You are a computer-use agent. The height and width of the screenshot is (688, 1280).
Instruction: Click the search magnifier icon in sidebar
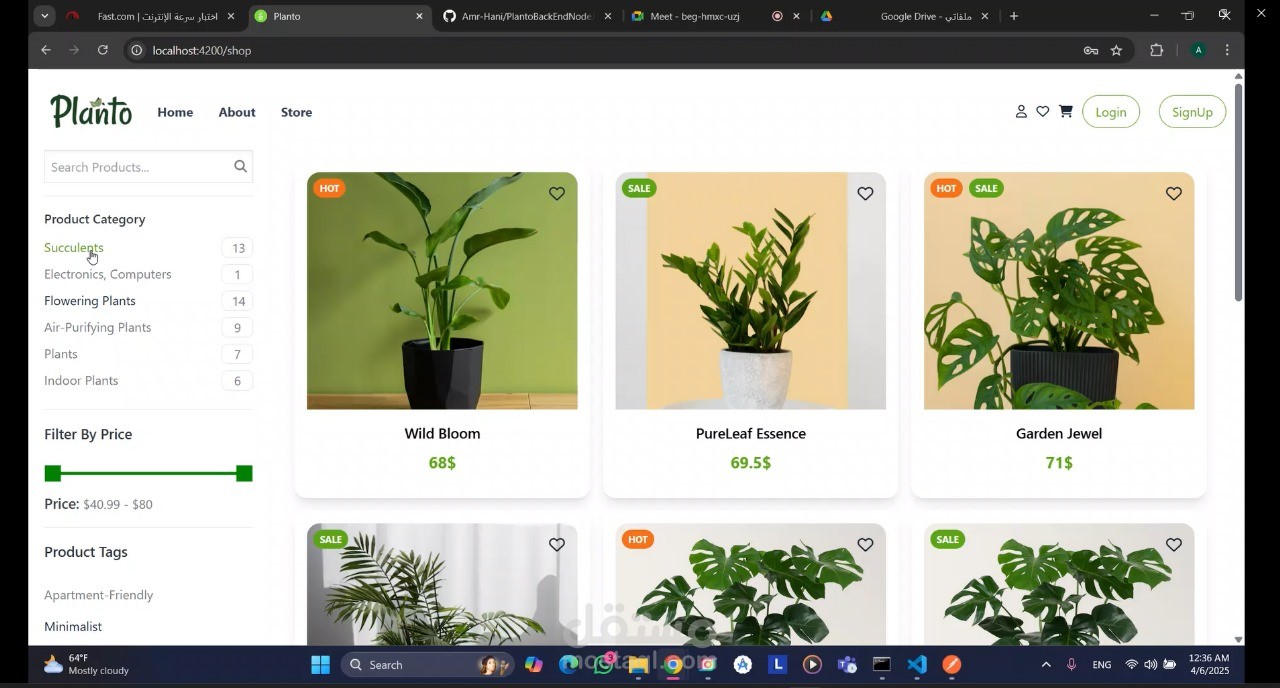240,167
